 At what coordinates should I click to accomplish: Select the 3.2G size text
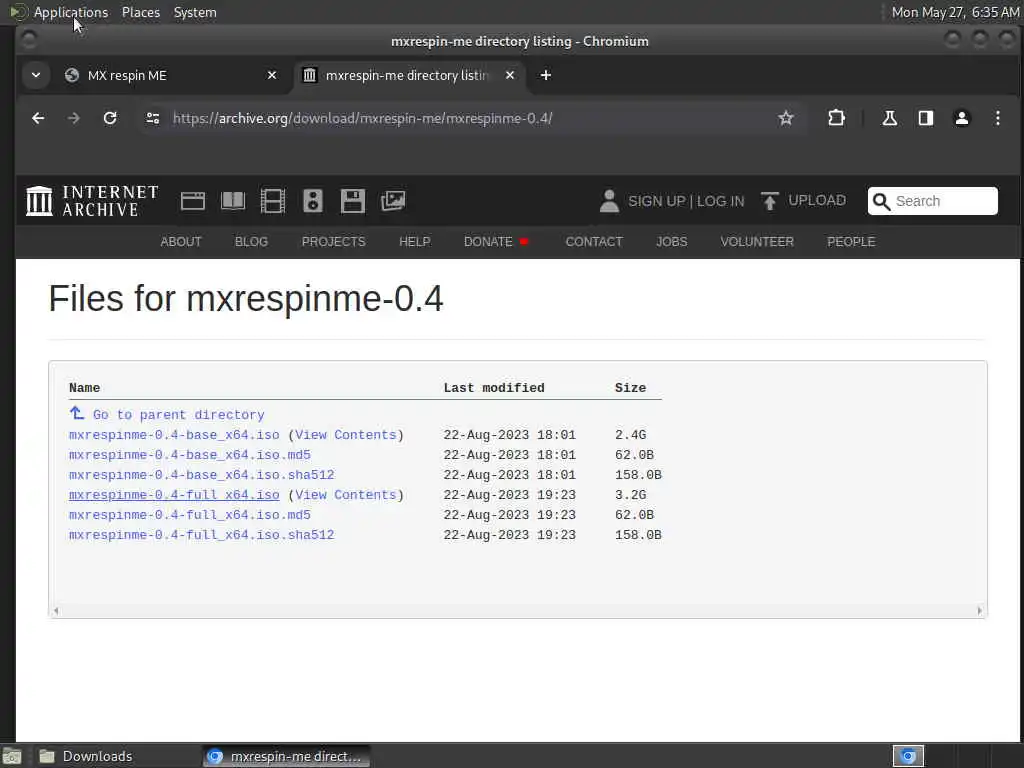click(630, 495)
